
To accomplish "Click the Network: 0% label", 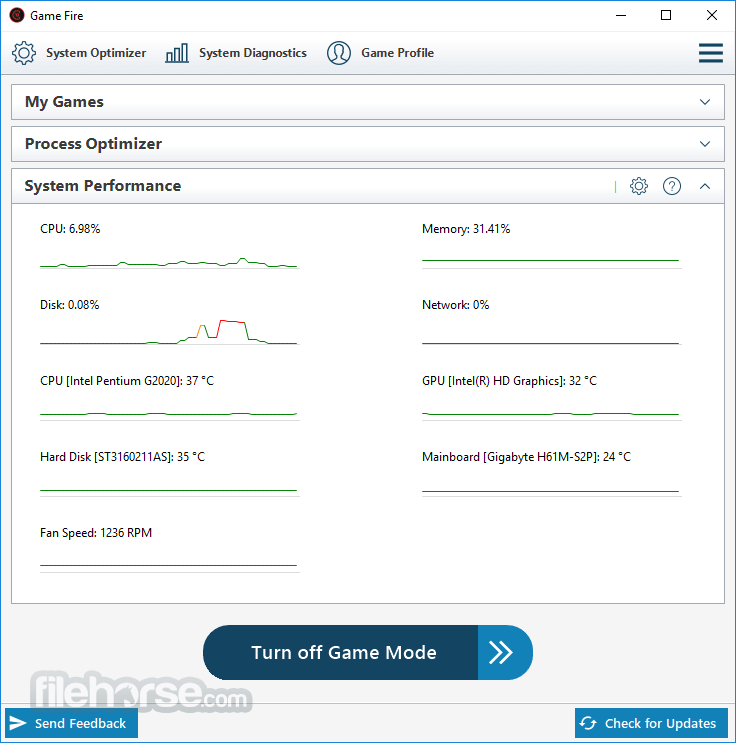I will point(455,305).
